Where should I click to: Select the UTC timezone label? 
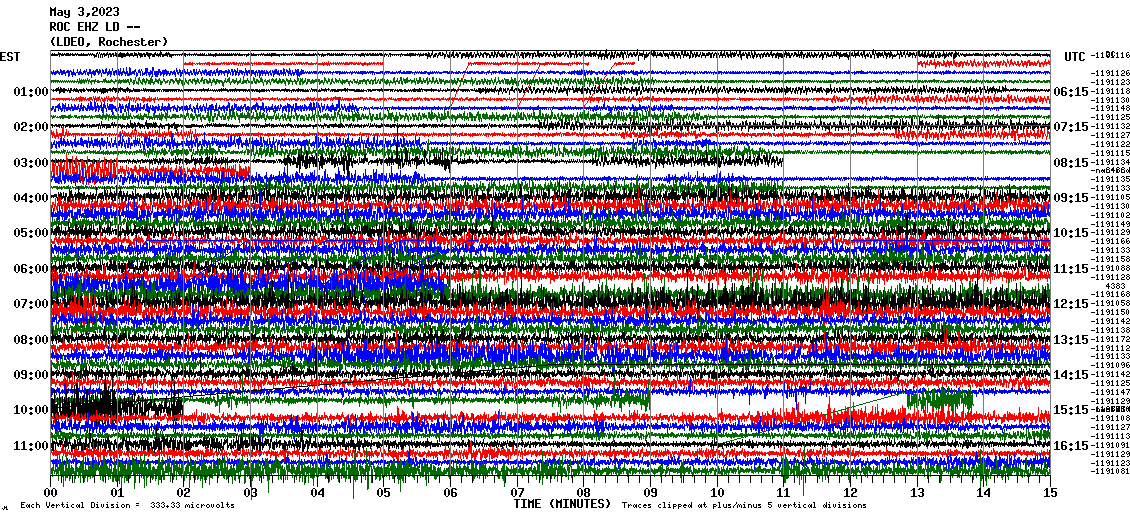tap(1074, 57)
